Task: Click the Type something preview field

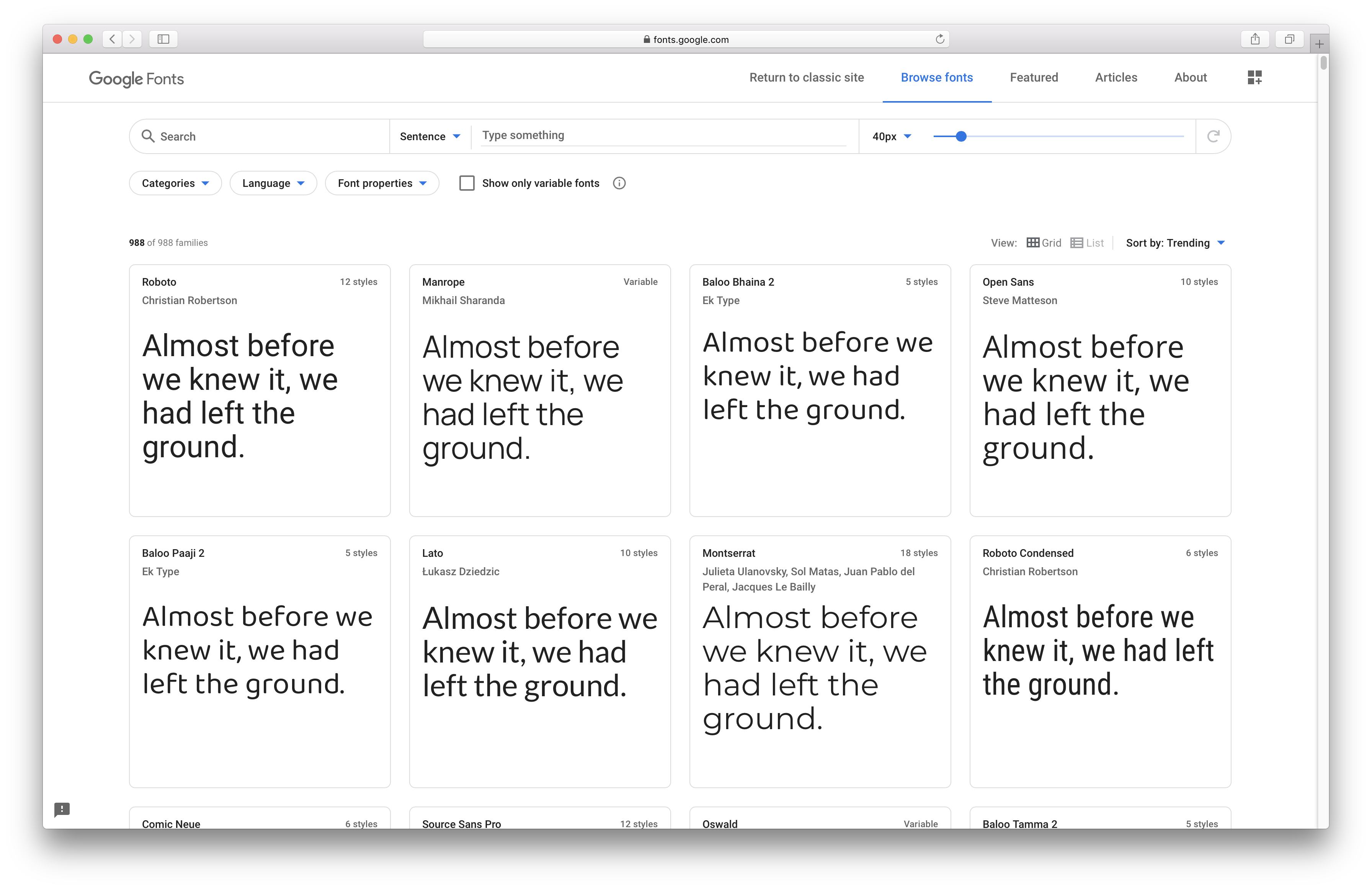Action: click(x=663, y=136)
